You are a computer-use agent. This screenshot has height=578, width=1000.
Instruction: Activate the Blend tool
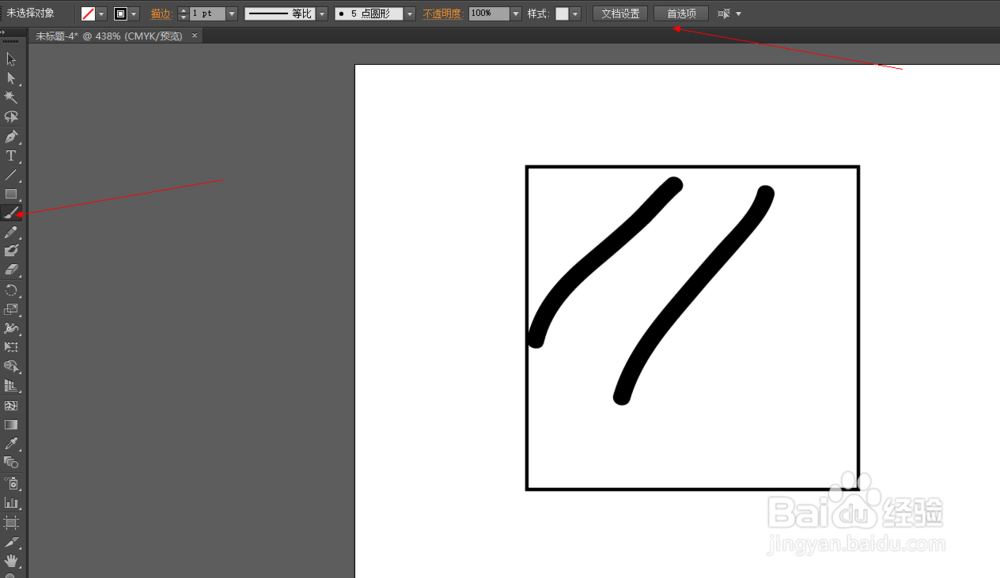11,463
